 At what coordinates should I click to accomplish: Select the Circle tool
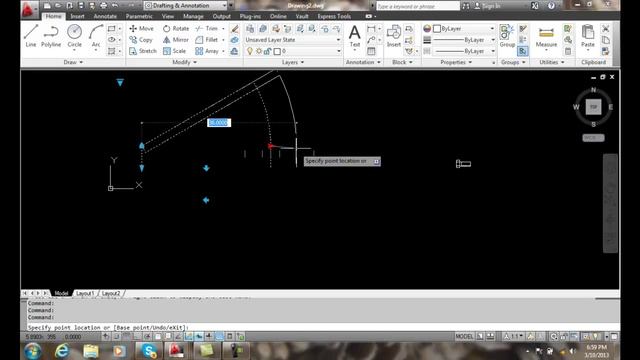[x=74, y=36]
